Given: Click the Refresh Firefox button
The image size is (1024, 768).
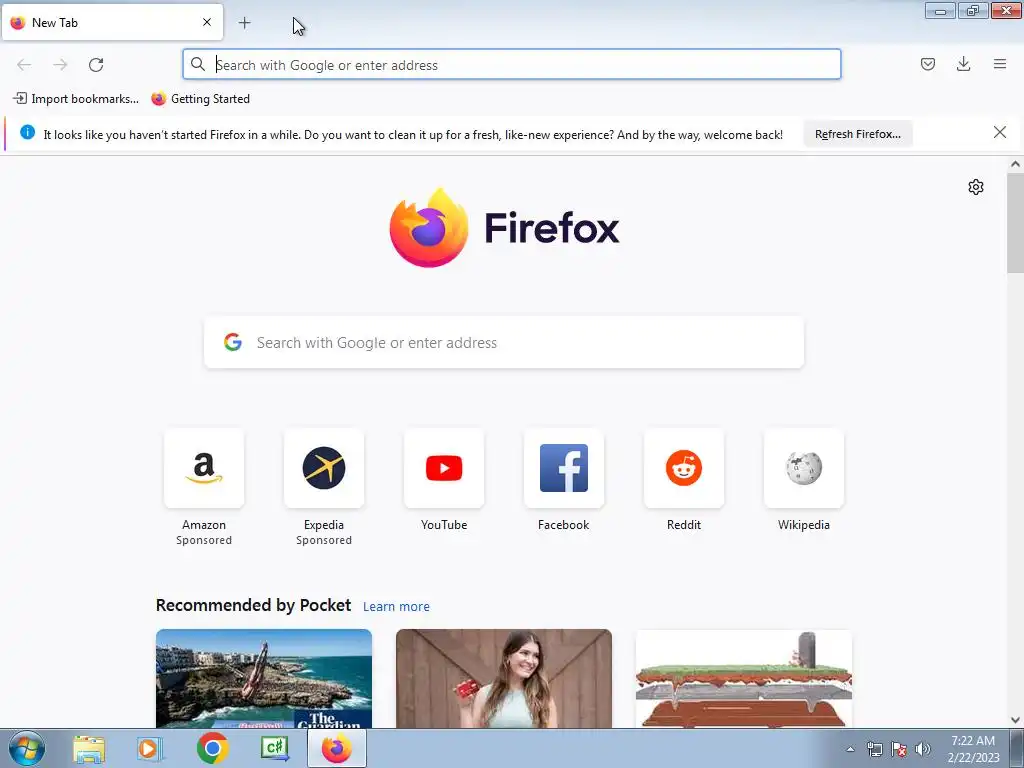Looking at the screenshot, I should (857, 134).
